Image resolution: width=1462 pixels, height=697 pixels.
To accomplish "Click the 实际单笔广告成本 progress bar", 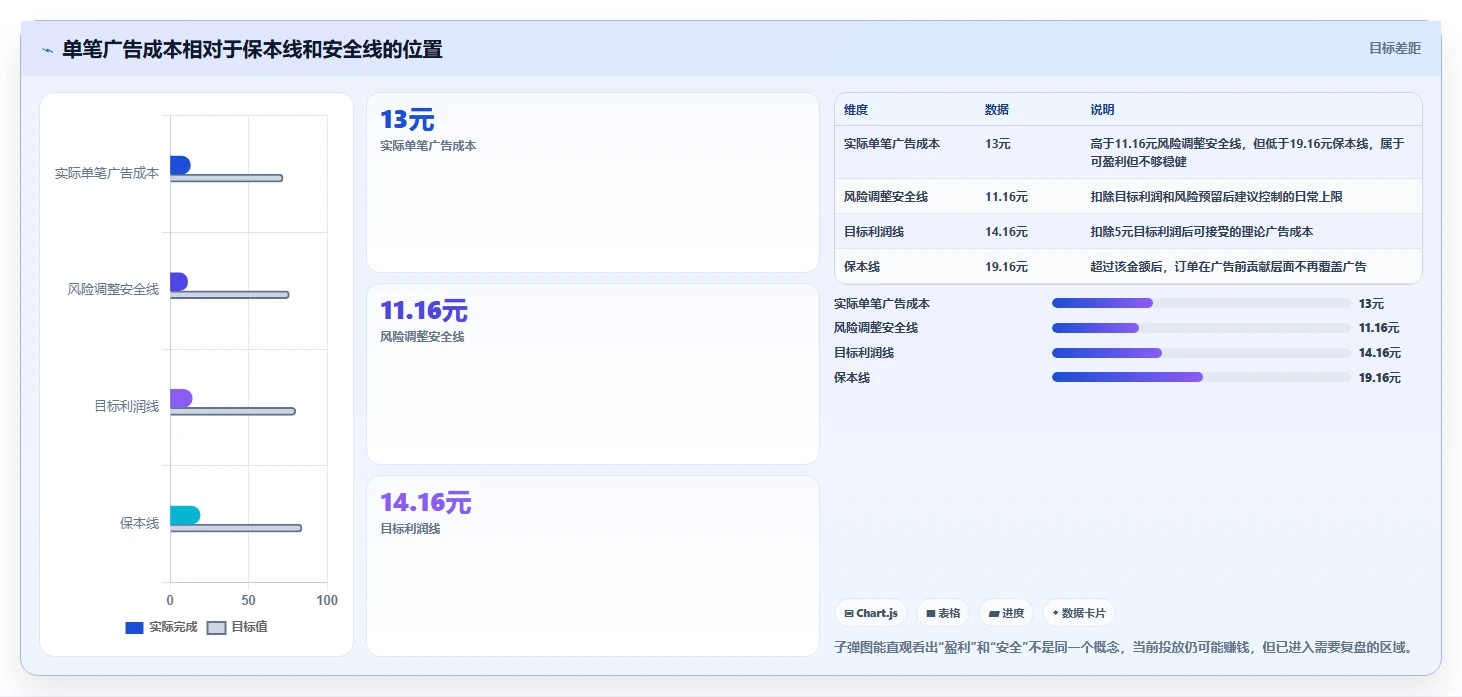I will coord(1201,303).
